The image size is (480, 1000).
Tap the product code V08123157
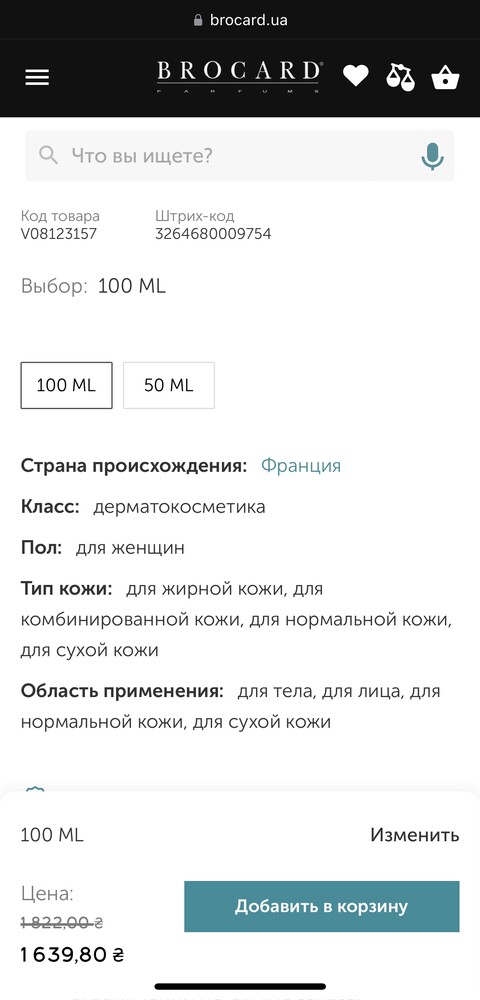click(59, 233)
